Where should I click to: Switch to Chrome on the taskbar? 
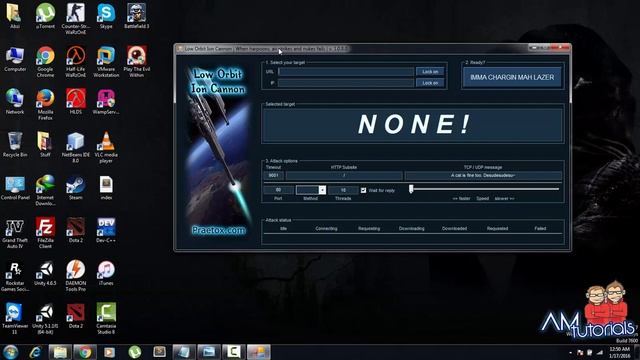pos(85,352)
